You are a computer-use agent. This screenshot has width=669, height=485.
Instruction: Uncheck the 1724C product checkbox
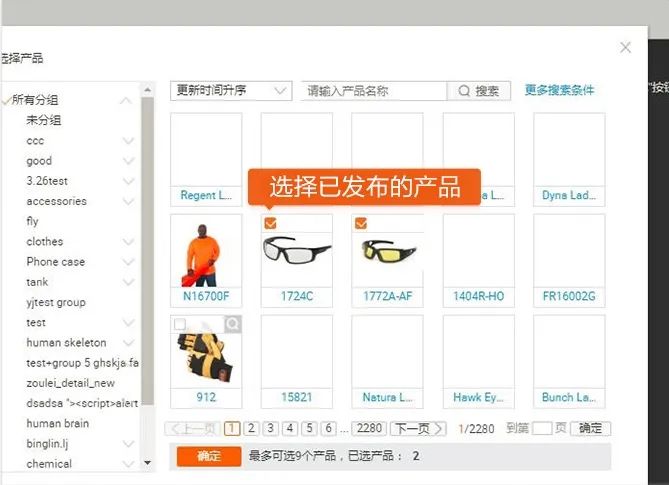pyautogui.click(x=270, y=223)
